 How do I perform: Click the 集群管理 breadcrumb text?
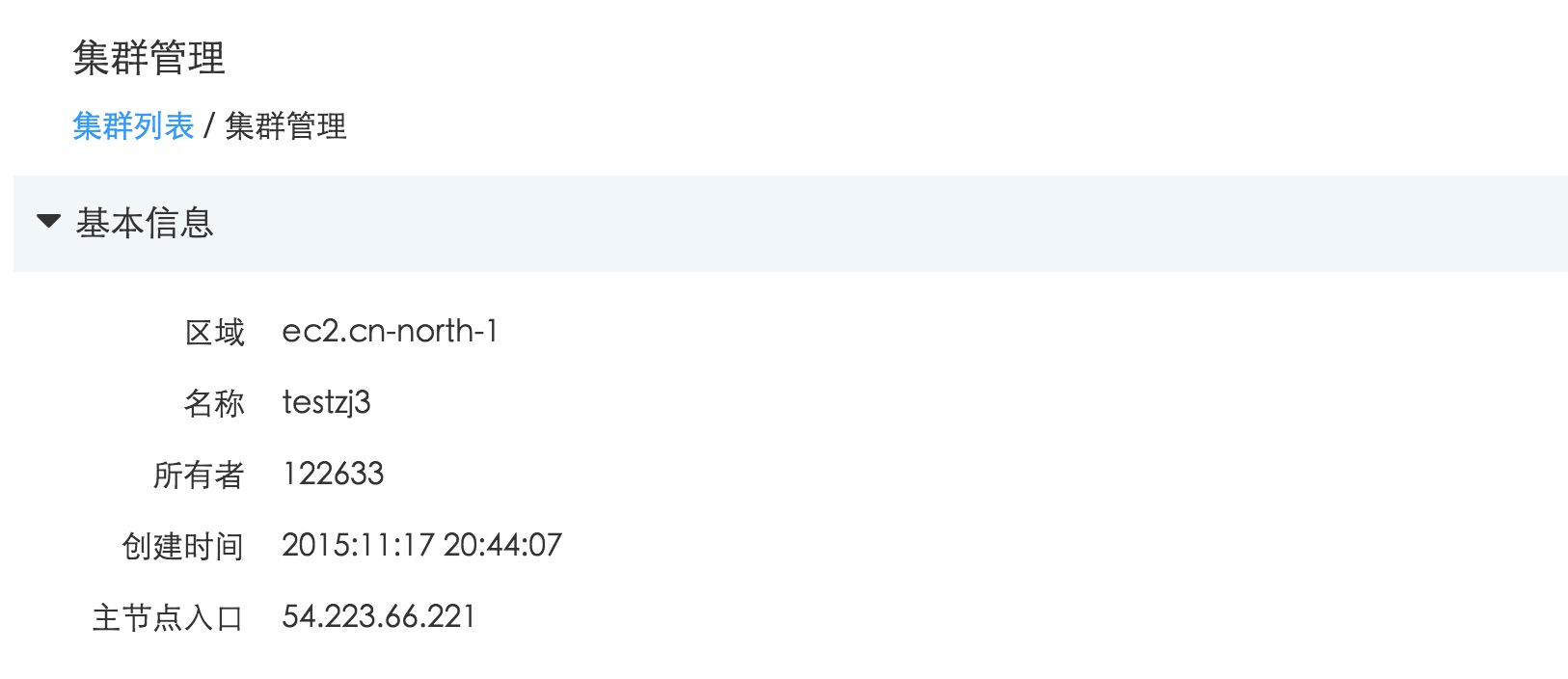point(285,126)
